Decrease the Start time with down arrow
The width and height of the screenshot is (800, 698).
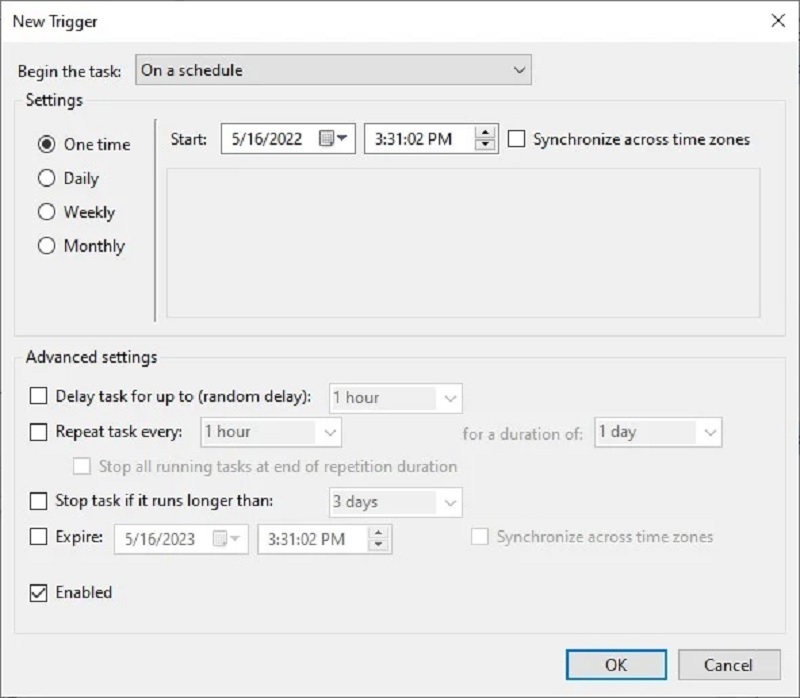pos(486,146)
